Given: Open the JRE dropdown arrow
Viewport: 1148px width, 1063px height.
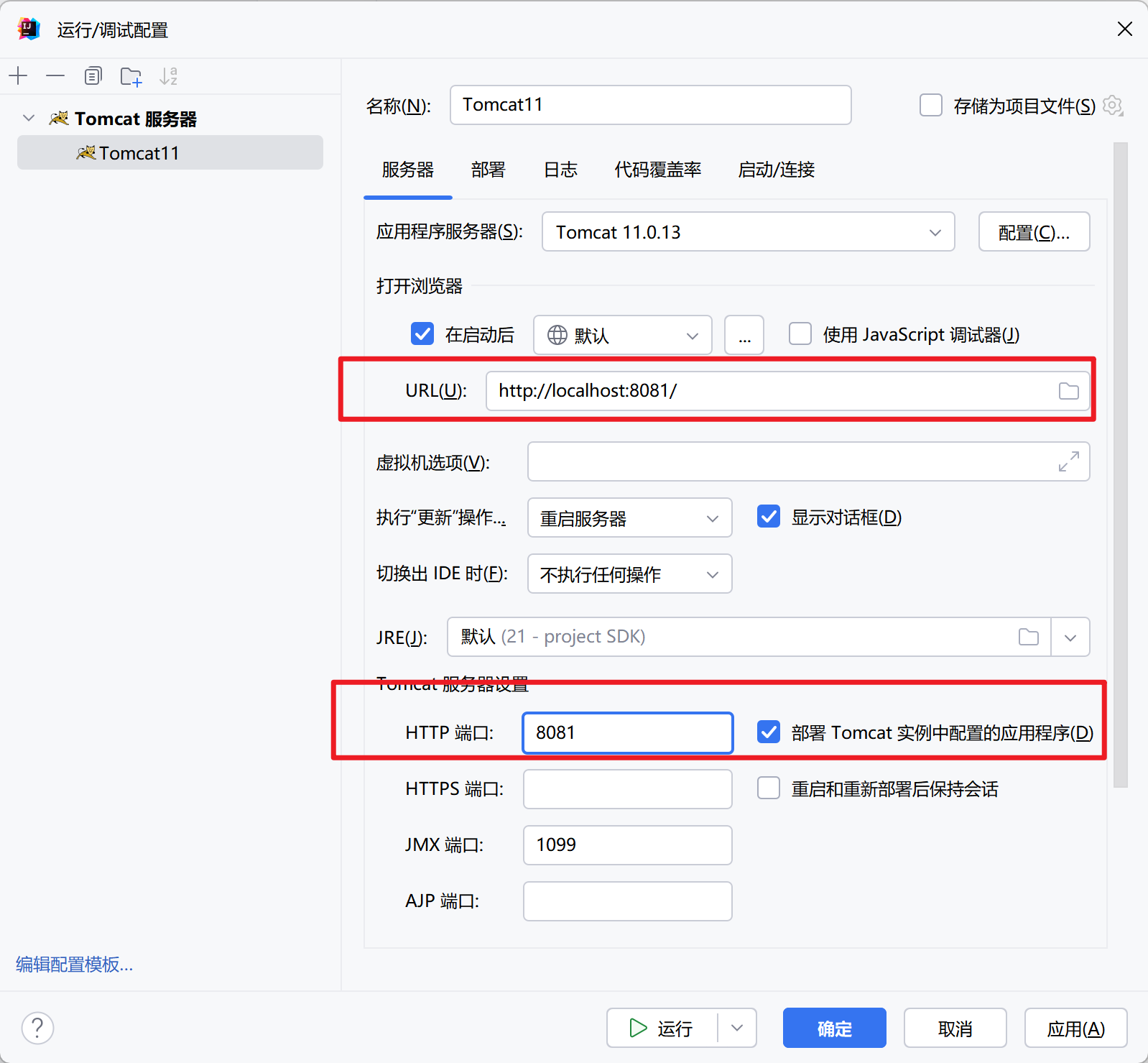Looking at the screenshot, I should (1070, 638).
